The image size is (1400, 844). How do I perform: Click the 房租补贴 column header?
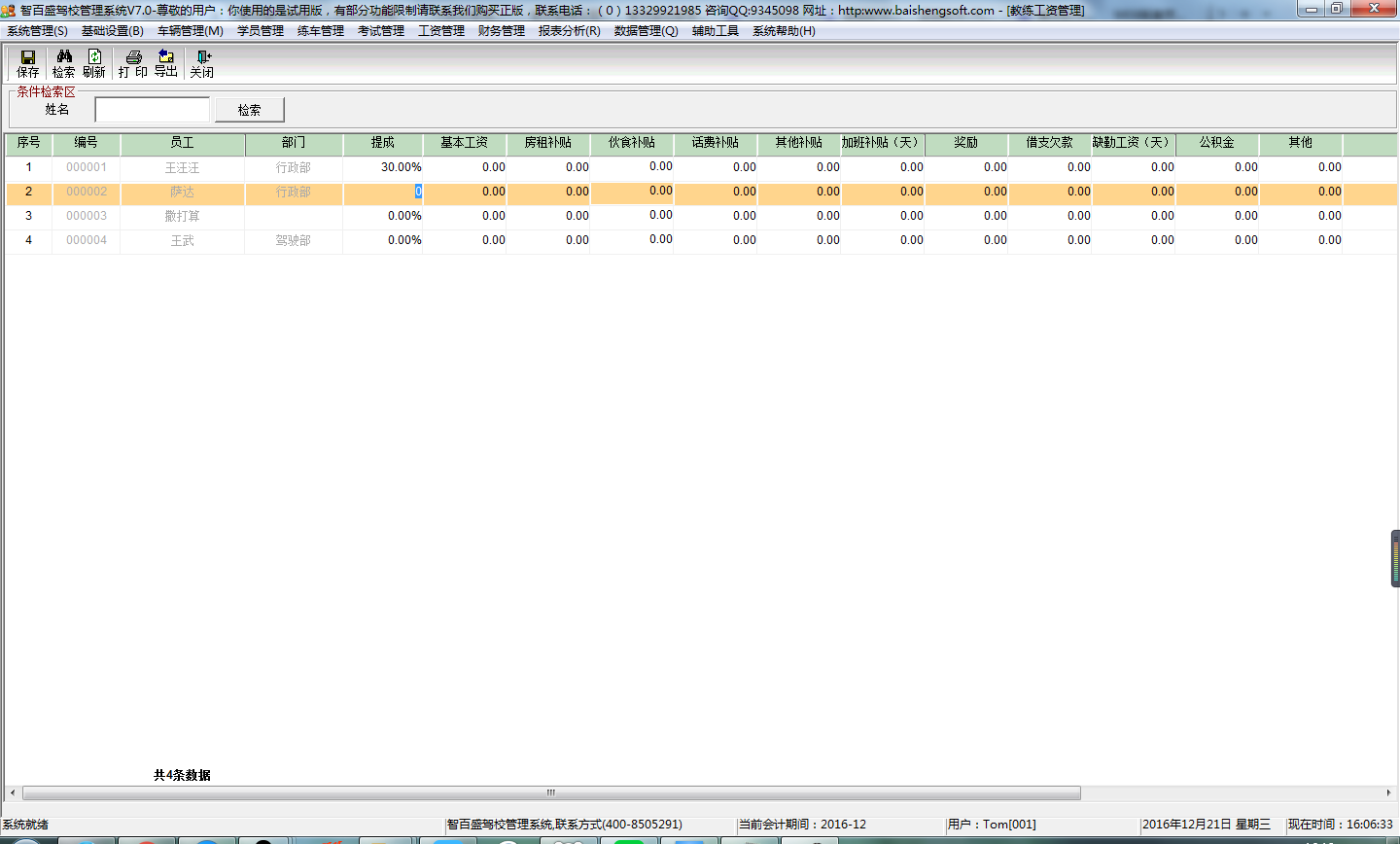click(x=548, y=143)
